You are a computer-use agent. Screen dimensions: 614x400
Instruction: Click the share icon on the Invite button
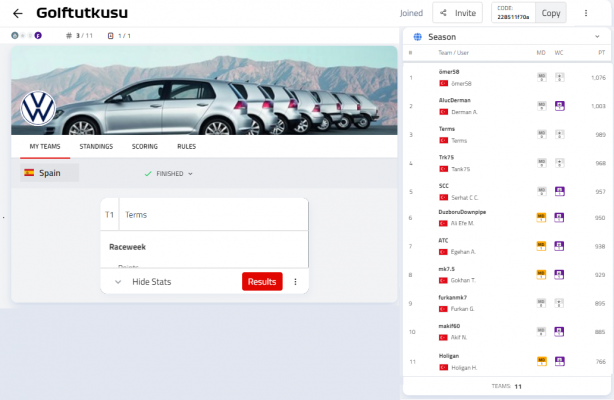coord(443,13)
